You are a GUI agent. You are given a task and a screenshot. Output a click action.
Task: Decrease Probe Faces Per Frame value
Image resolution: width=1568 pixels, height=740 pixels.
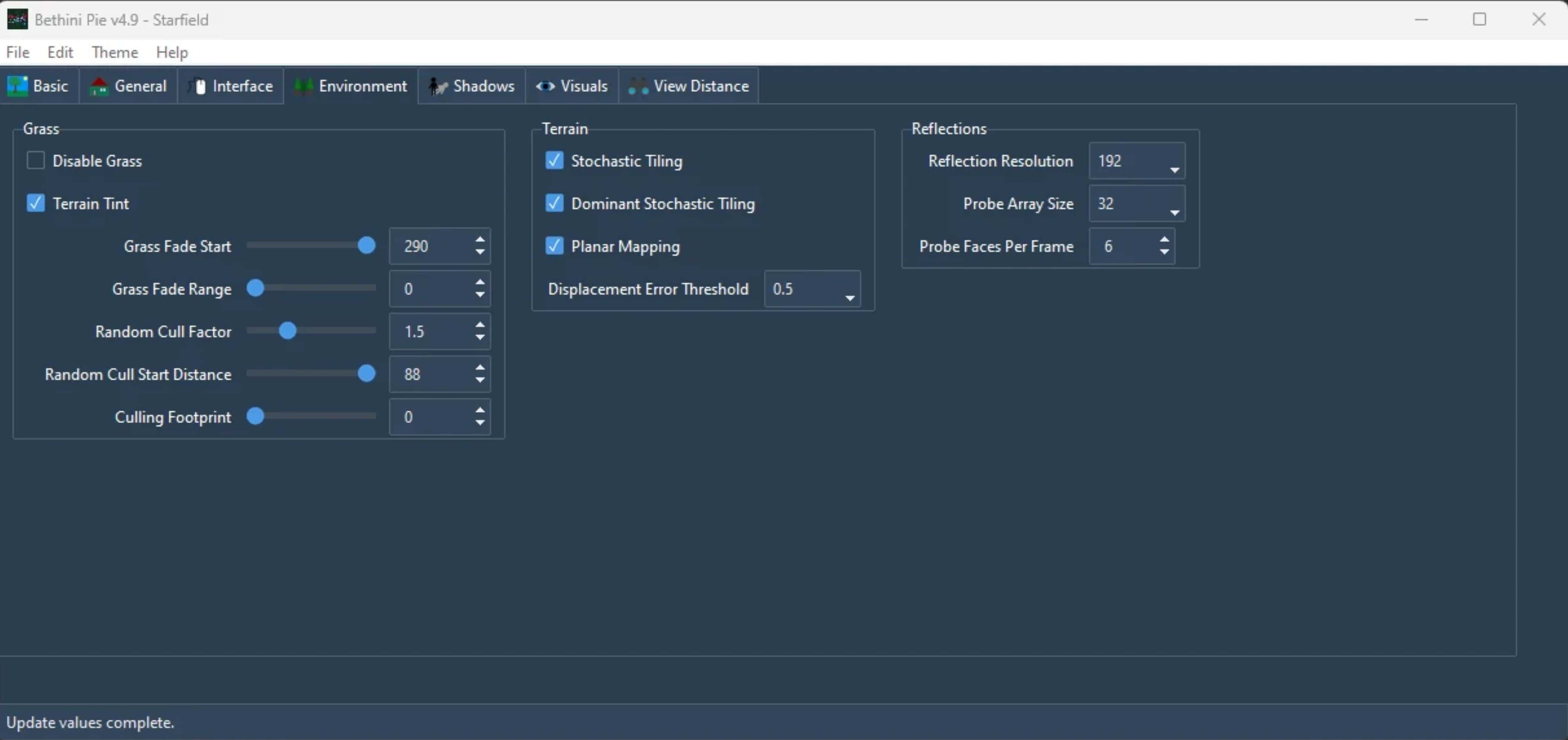click(1164, 252)
